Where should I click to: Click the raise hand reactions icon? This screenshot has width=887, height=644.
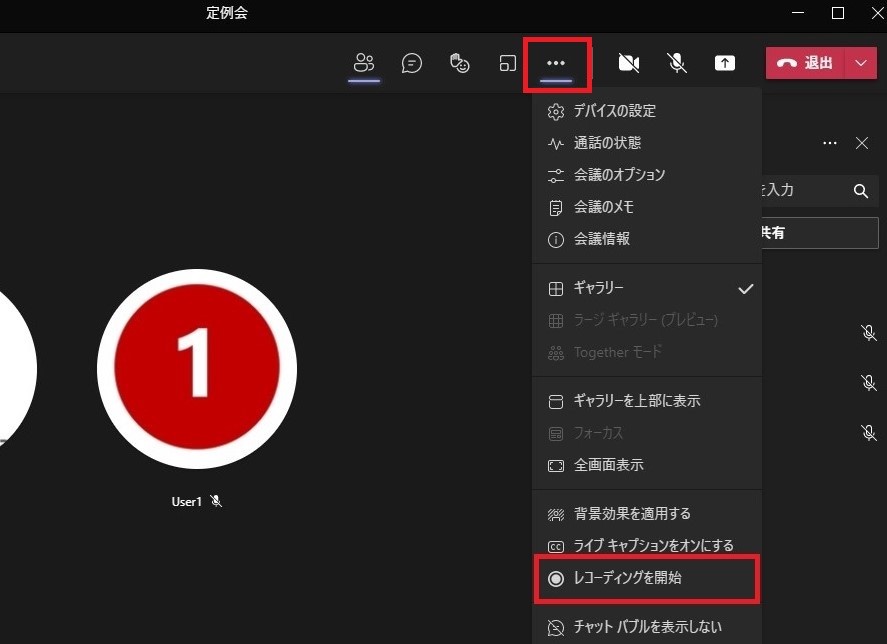tap(459, 63)
